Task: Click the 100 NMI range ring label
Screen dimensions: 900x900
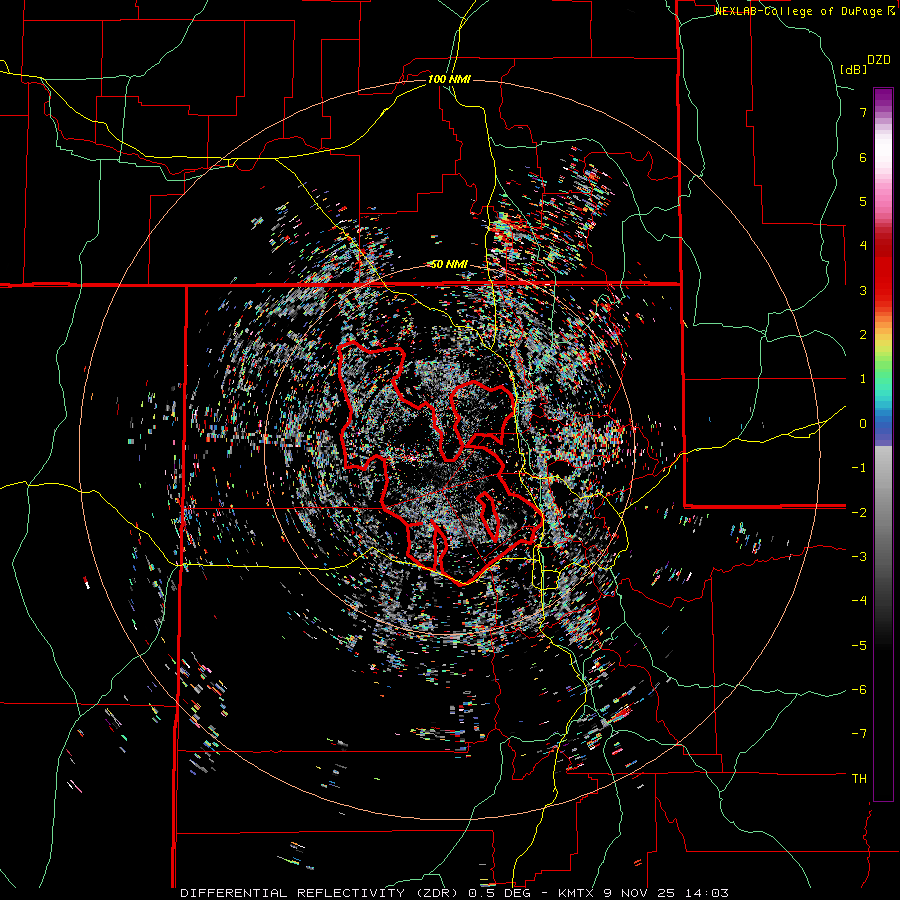Action: pos(449,79)
